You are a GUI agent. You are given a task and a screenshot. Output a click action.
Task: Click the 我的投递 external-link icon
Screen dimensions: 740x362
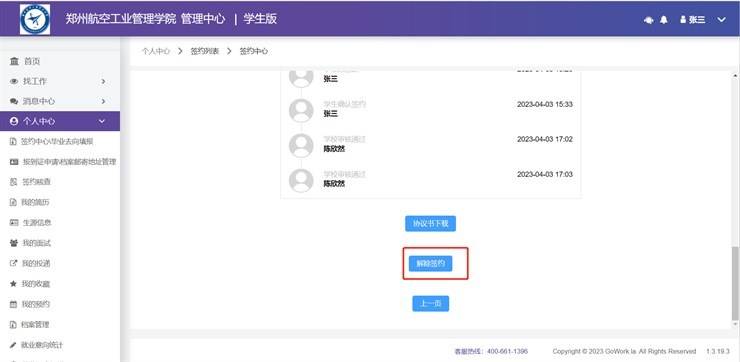pyautogui.click(x=13, y=263)
